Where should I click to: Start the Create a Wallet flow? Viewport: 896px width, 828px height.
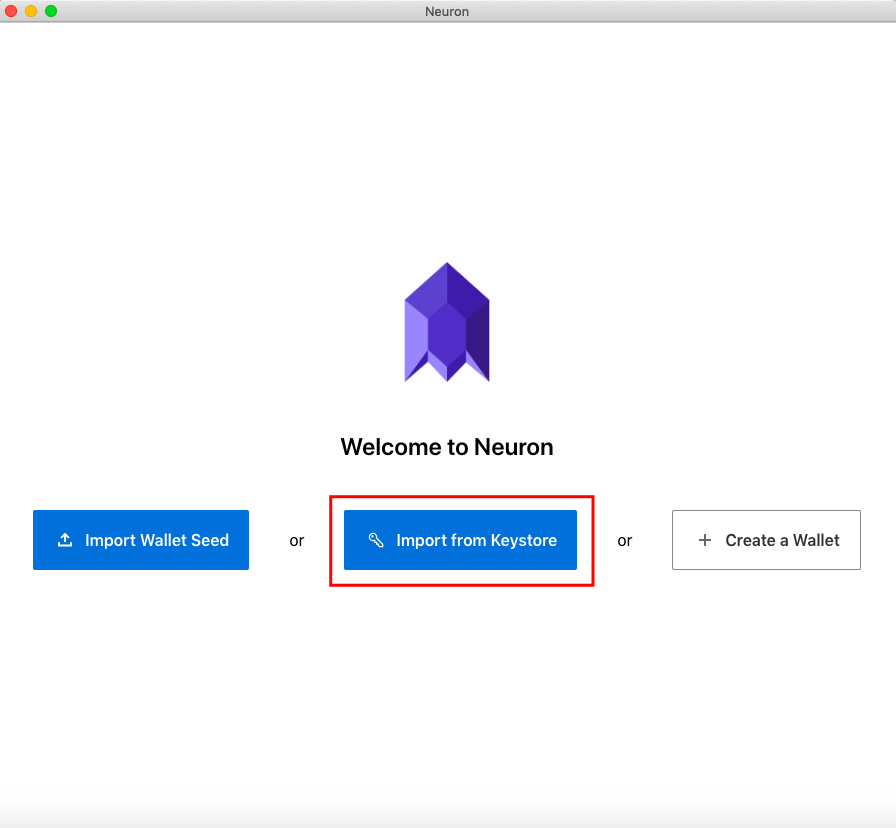tap(766, 540)
